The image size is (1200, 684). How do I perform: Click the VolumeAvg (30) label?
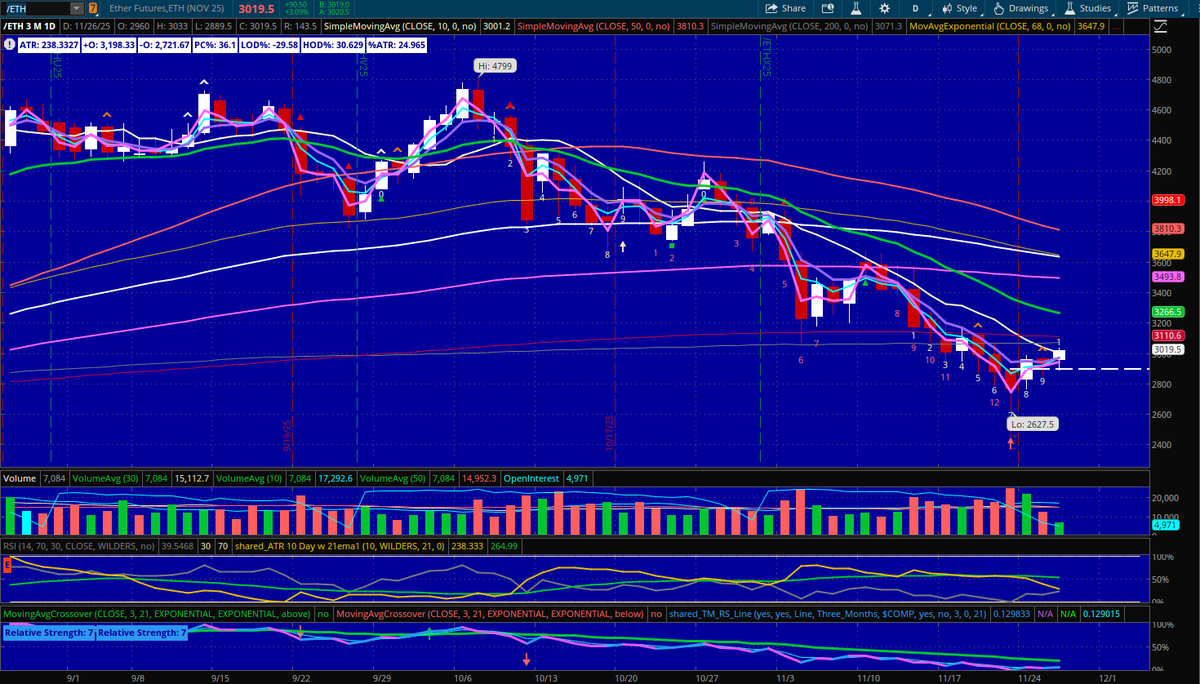coord(104,478)
